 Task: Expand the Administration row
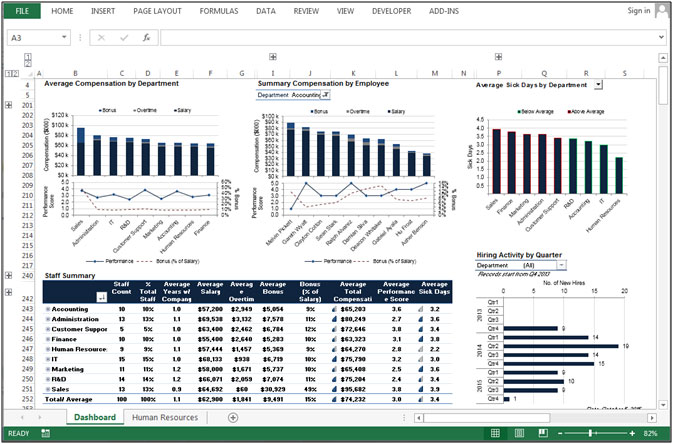click(48, 319)
